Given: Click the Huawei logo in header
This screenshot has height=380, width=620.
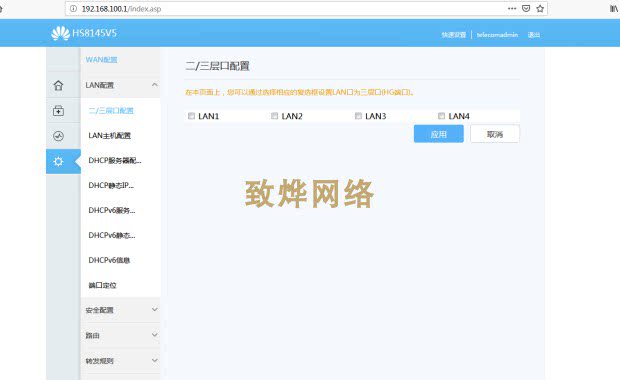Looking at the screenshot, I should (x=60, y=33).
